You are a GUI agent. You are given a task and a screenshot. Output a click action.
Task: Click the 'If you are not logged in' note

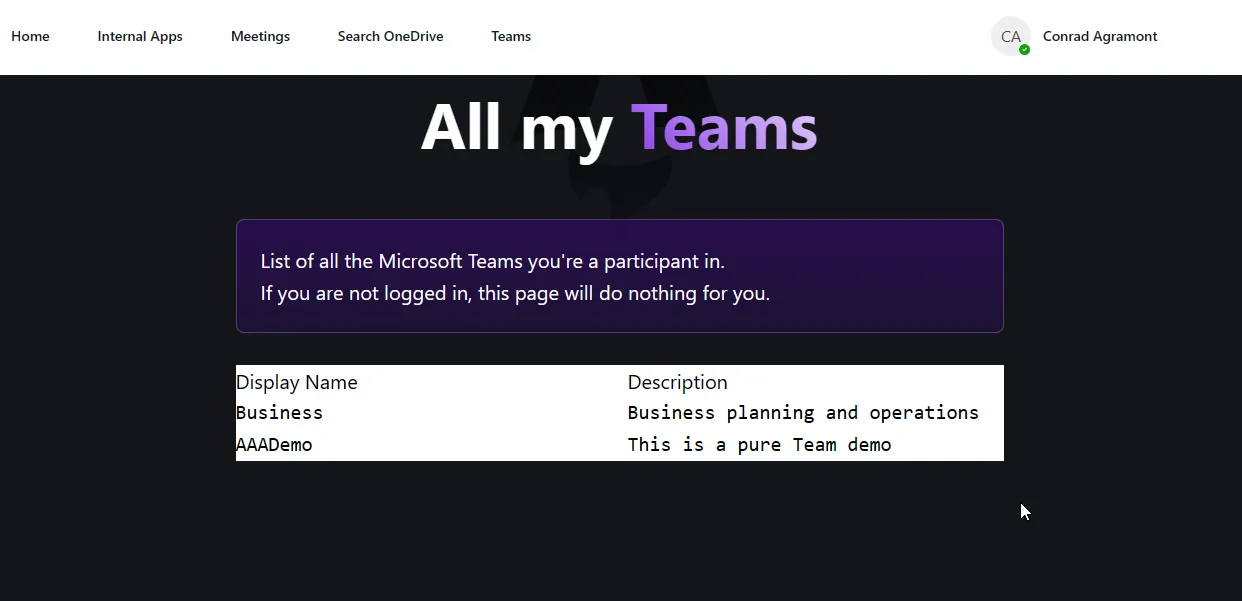tap(515, 293)
